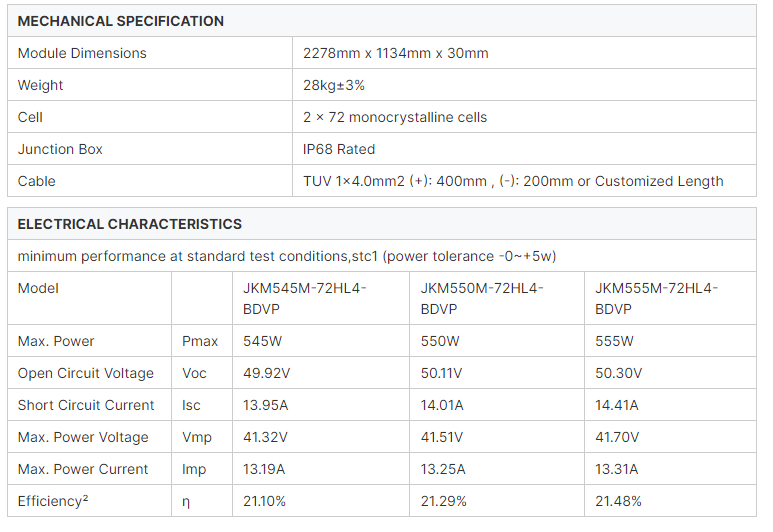The width and height of the screenshot is (773, 532).
Task: Select the minimum performance at standard test conditions note
Action: point(287,256)
